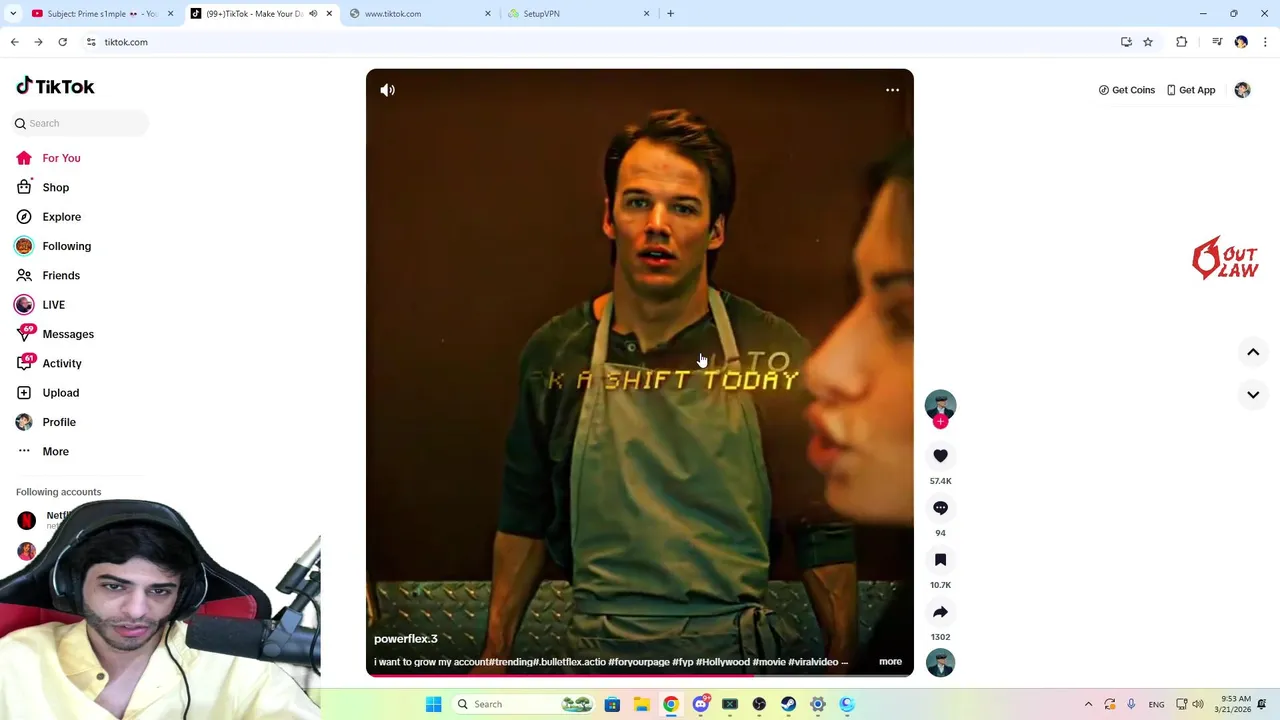Go forward in the browser
The image size is (1280, 720).
38,42
